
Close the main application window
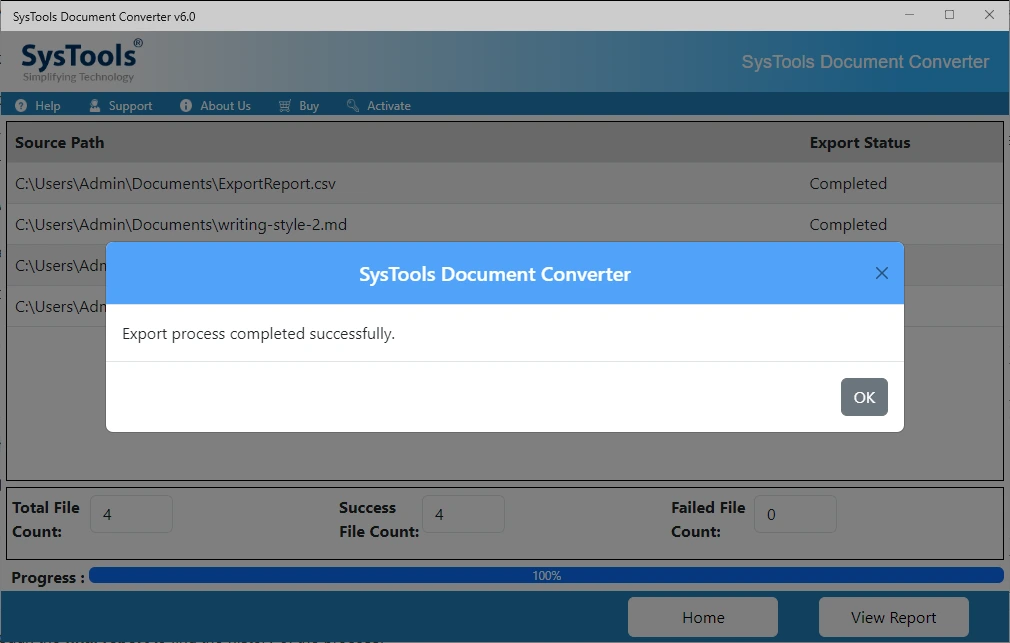[x=989, y=15]
